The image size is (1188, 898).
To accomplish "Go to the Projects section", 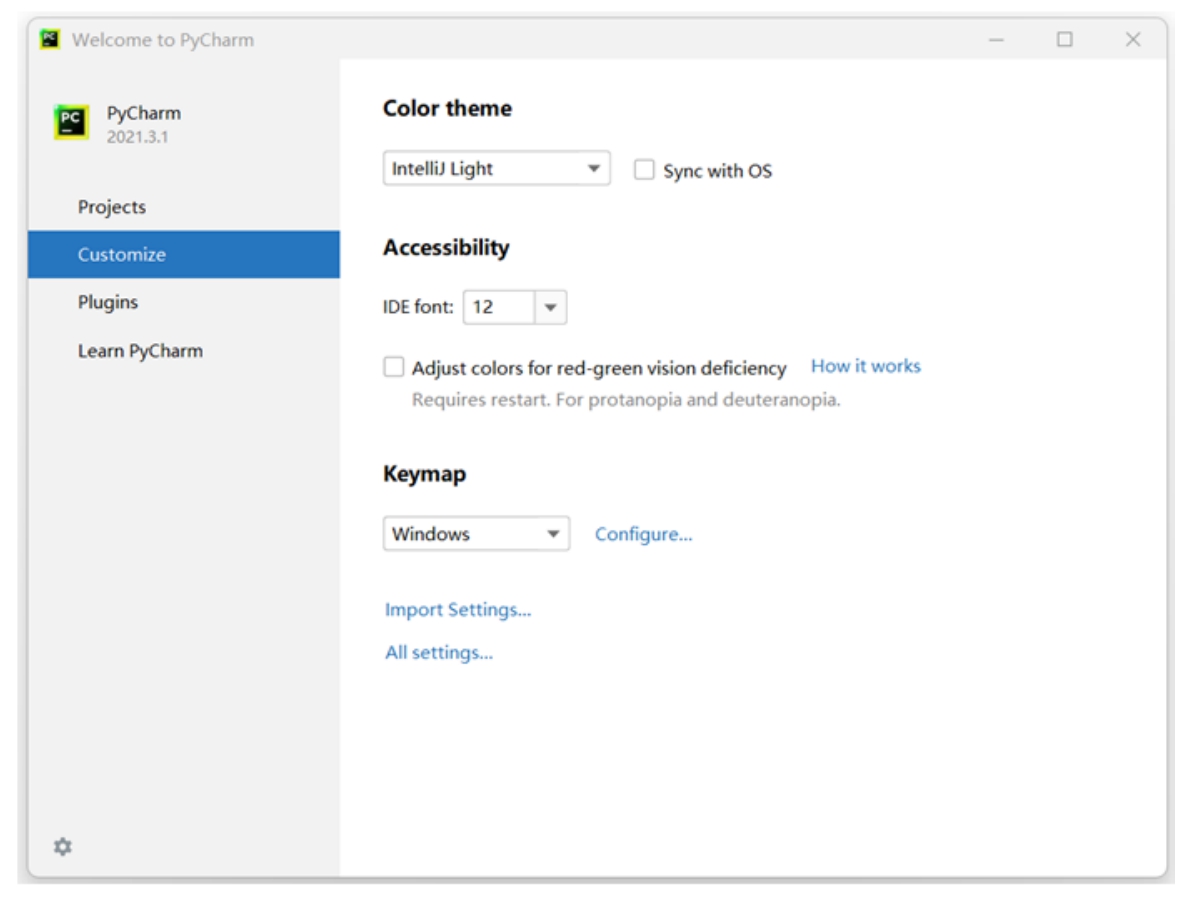I will [x=183, y=207].
